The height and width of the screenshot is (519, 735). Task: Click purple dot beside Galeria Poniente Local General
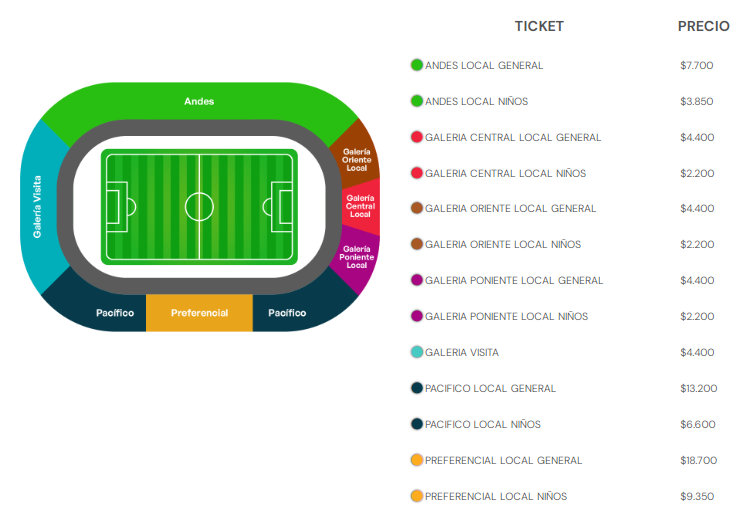417,280
